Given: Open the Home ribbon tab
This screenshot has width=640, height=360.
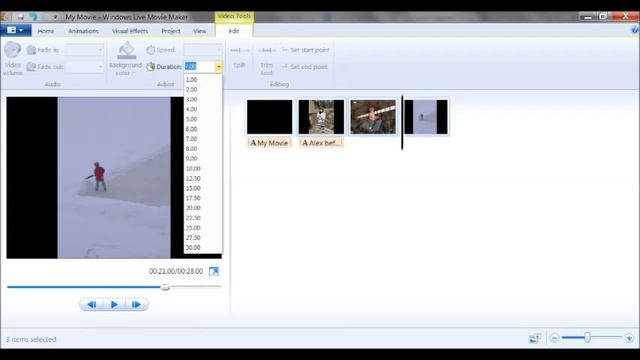Looking at the screenshot, I should tap(46, 31).
